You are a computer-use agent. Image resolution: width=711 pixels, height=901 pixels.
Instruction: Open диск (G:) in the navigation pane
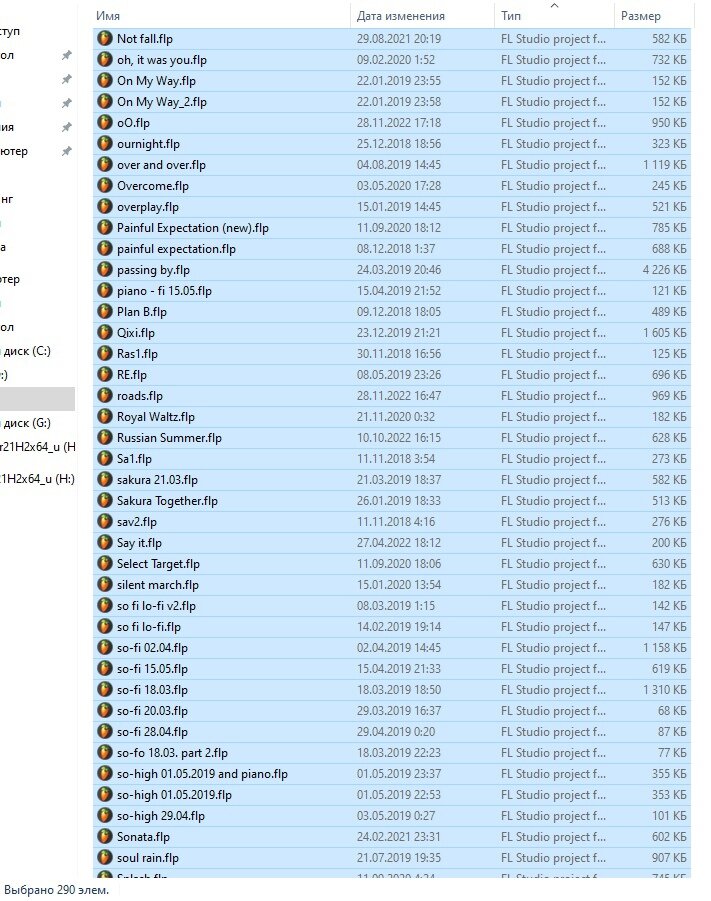coord(26,423)
